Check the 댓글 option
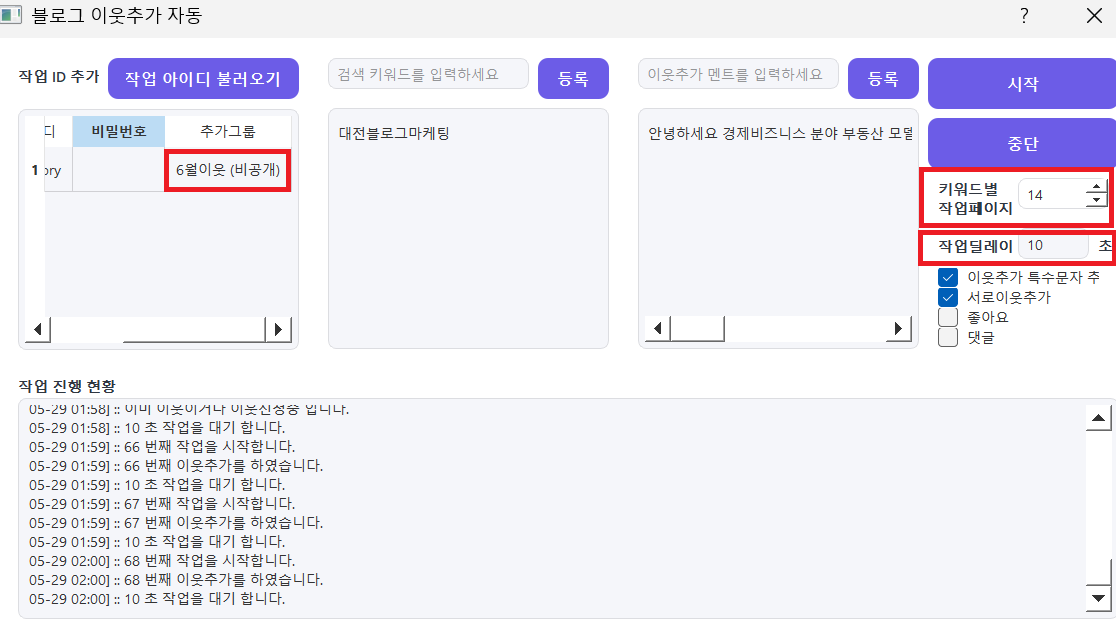This screenshot has width=1116, height=621. (x=948, y=337)
